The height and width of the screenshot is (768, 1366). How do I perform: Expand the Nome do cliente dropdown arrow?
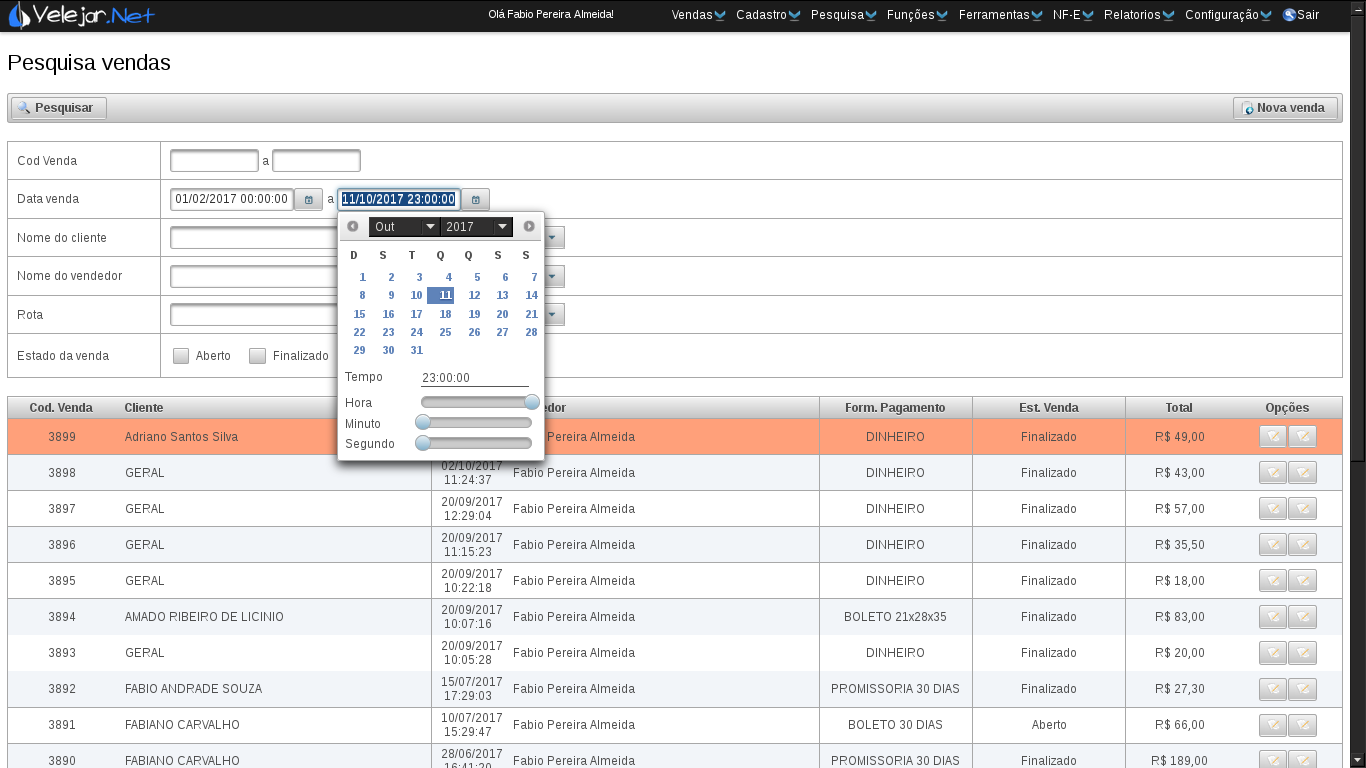click(553, 238)
